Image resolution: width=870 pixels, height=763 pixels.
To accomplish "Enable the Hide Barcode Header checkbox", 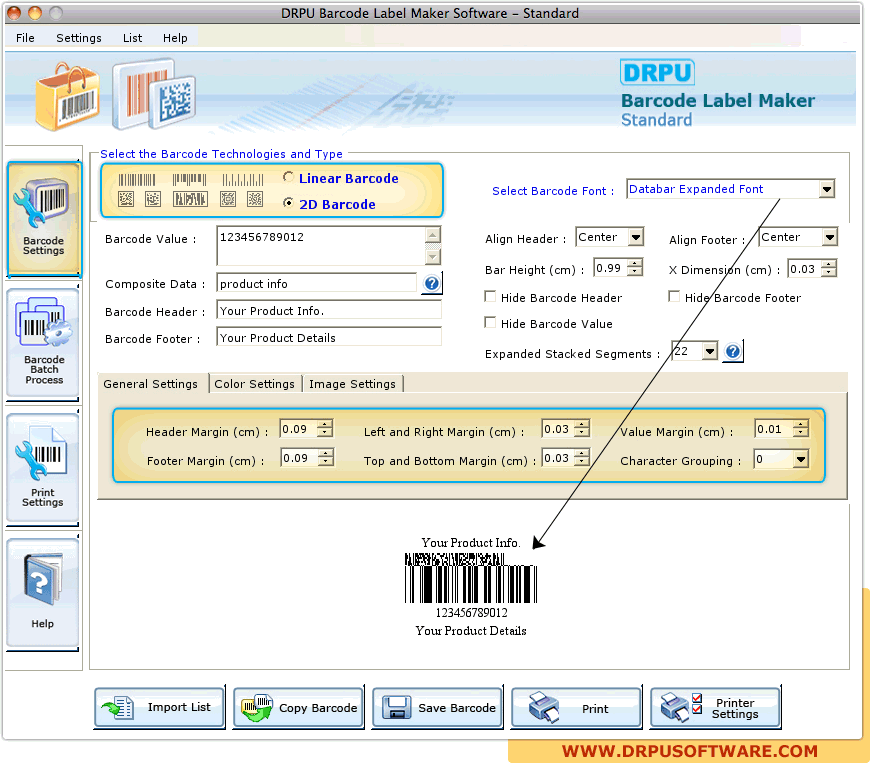I will pyautogui.click(x=490, y=297).
